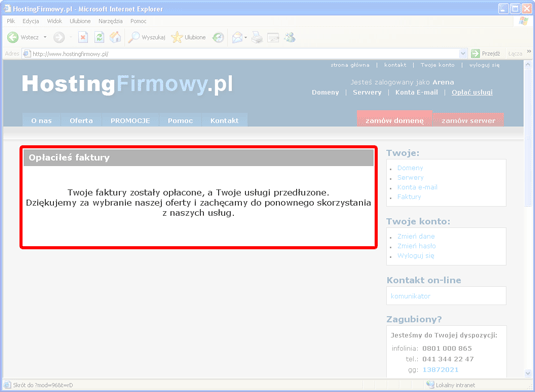Viewport: 535px width, 392px height.
Task: Click the Opłać usługi link
Action: pyautogui.click(x=472, y=92)
